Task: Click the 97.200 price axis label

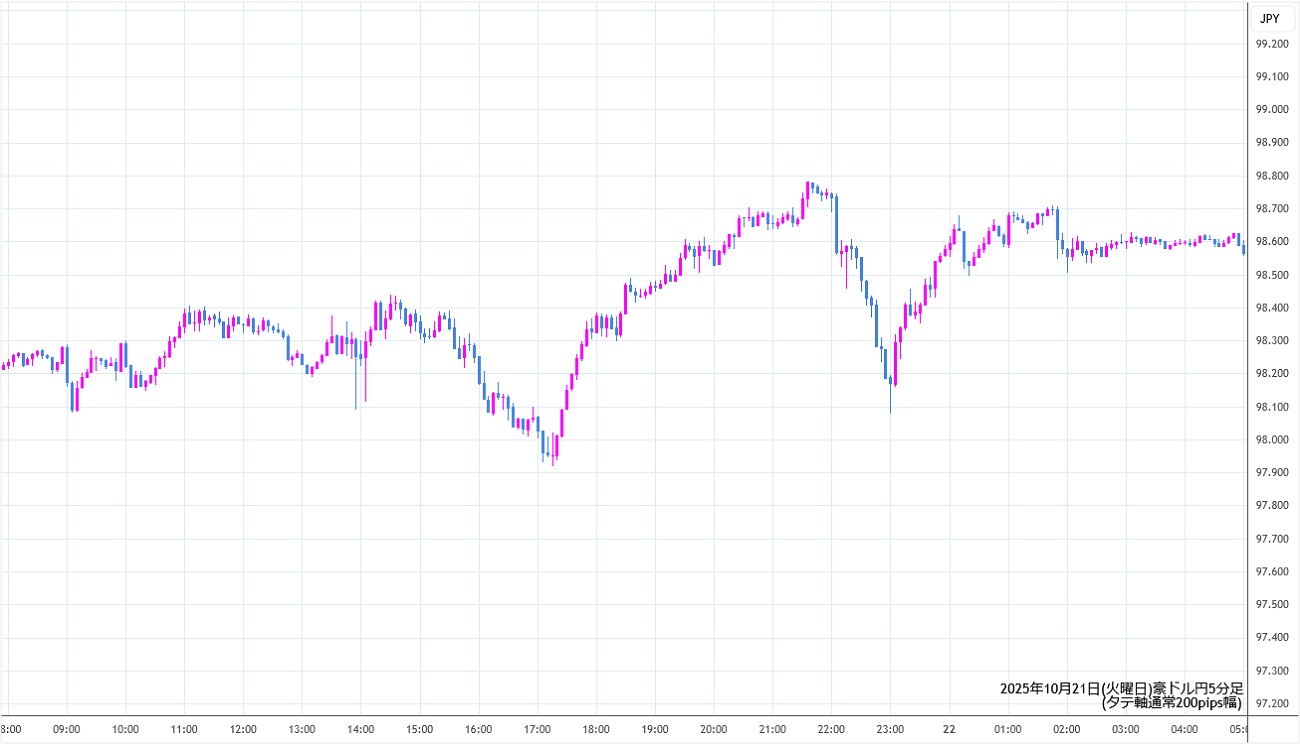Action: tap(1272, 704)
